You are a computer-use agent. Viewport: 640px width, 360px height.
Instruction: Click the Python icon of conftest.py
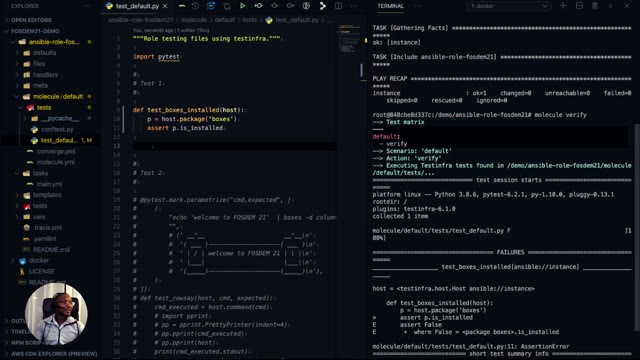point(34,129)
